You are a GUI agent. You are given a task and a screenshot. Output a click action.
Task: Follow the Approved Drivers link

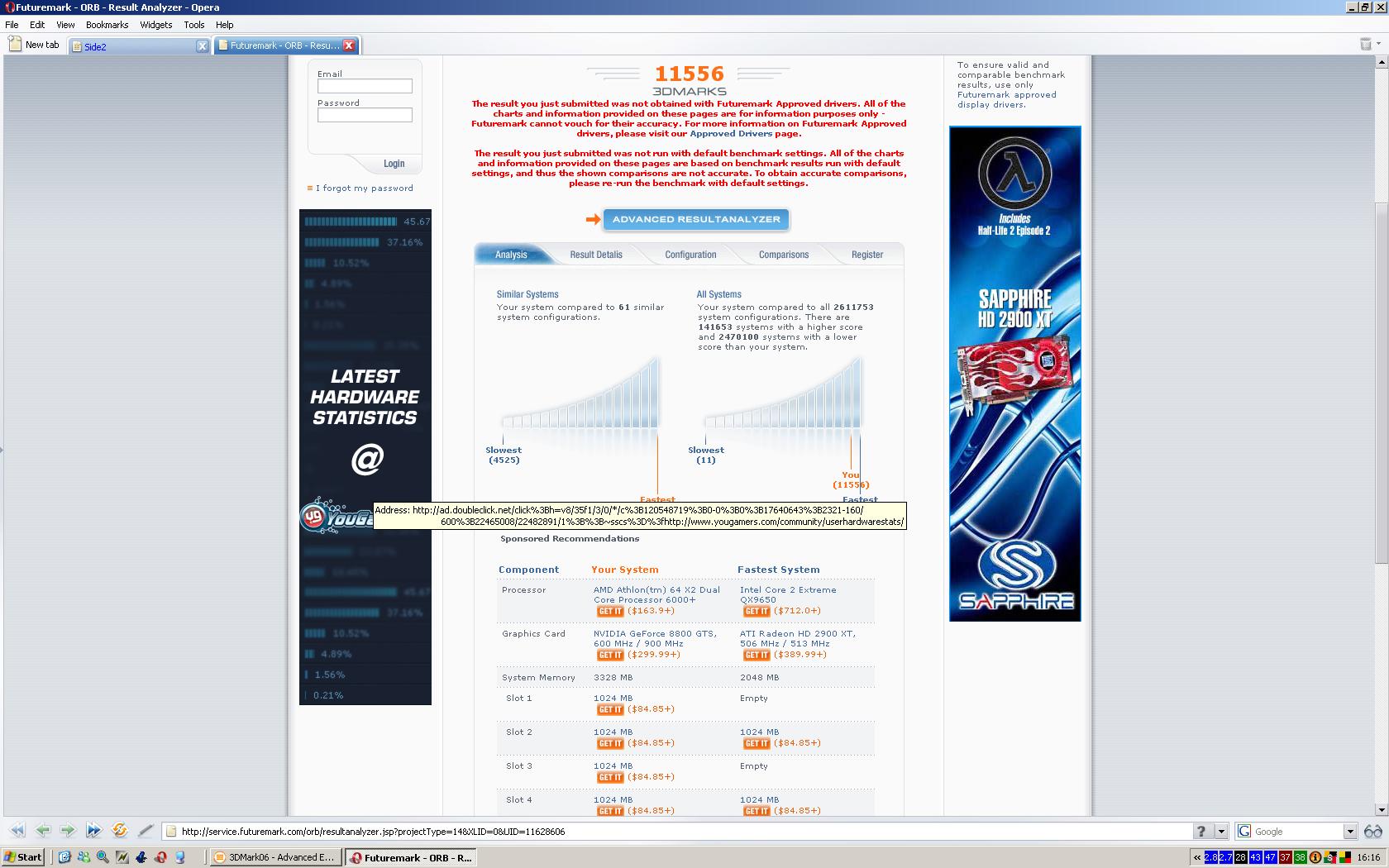pos(731,134)
